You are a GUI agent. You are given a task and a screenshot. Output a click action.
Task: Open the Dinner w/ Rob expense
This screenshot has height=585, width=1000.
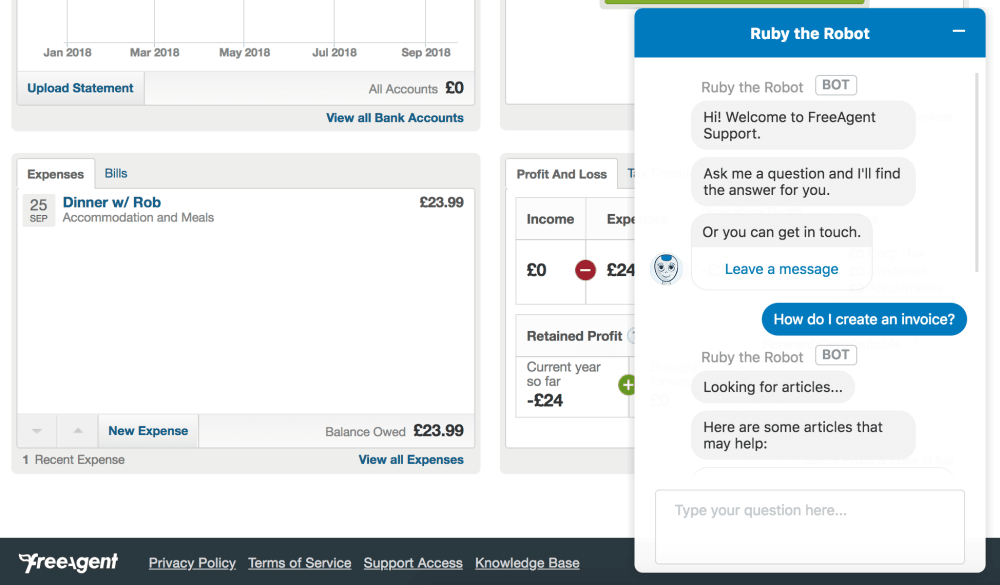pyautogui.click(x=112, y=202)
